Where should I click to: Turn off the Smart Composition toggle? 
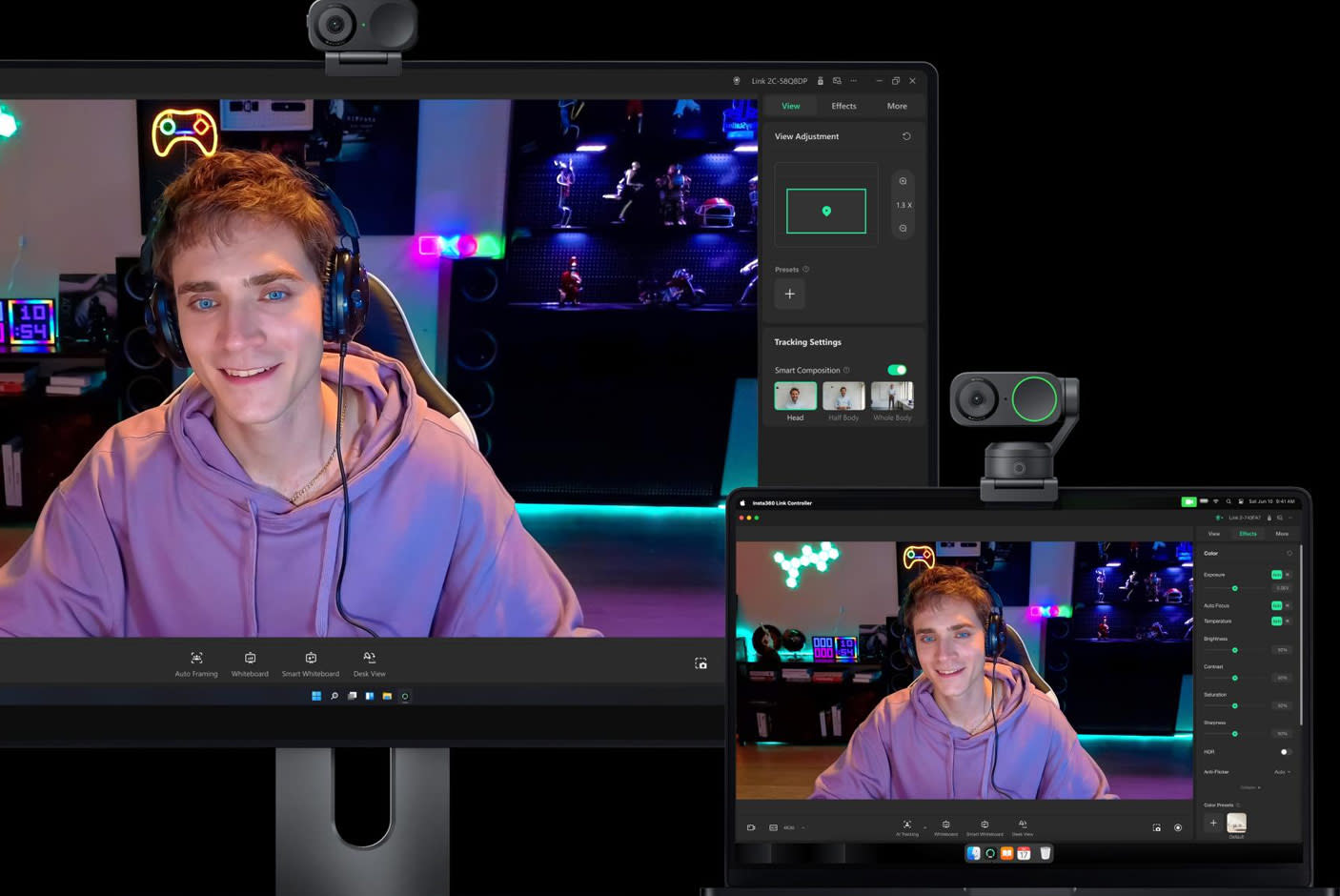pos(897,370)
